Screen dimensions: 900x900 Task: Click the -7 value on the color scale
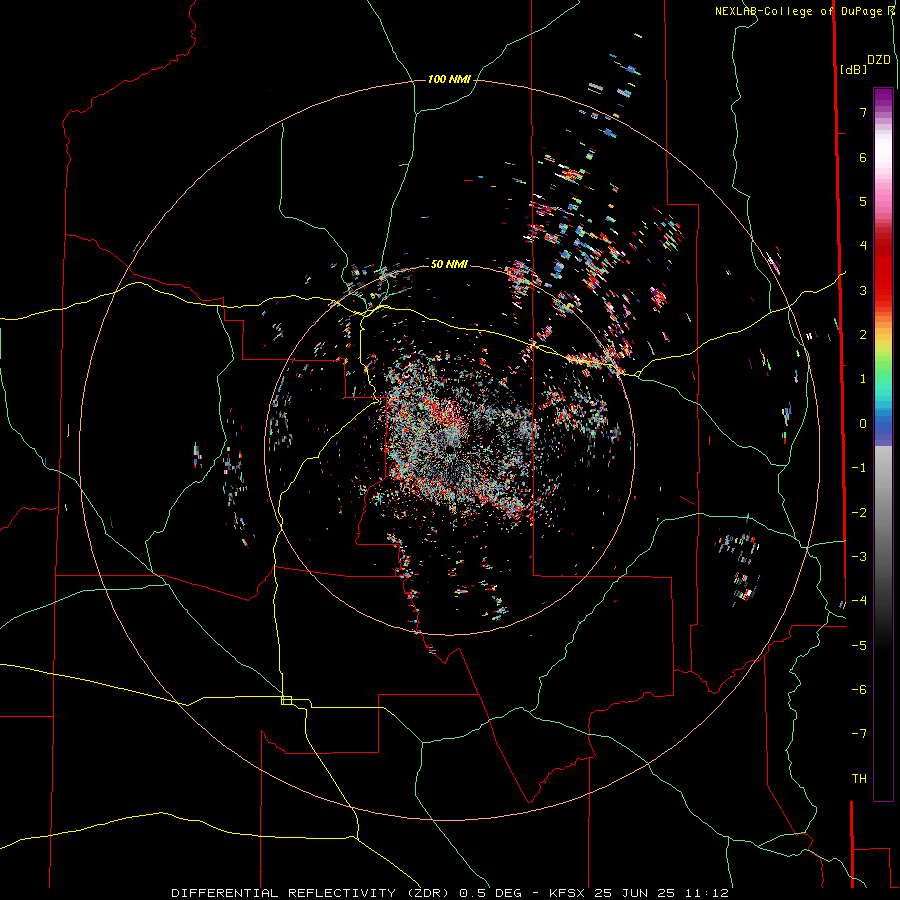point(859,734)
